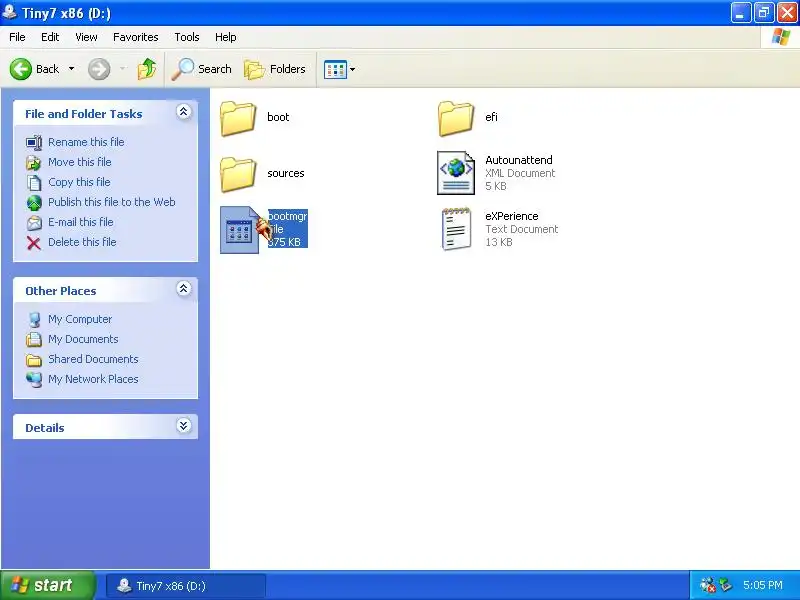Go up one folder level
Image resolution: width=800 pixels, height=600 pixels.
pyautogui.click(x=147, y=69)
